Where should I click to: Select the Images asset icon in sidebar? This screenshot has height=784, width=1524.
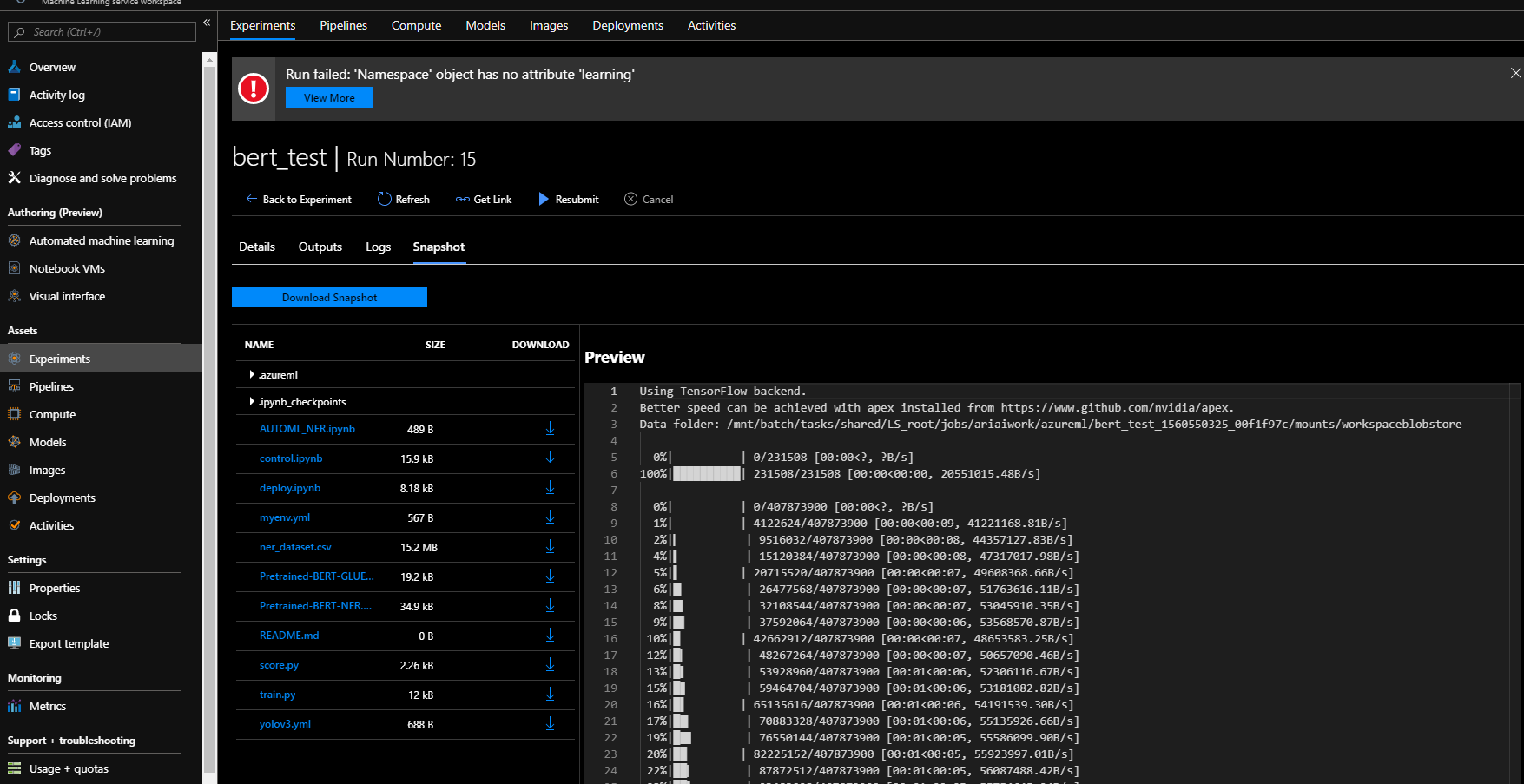[15, 470]
